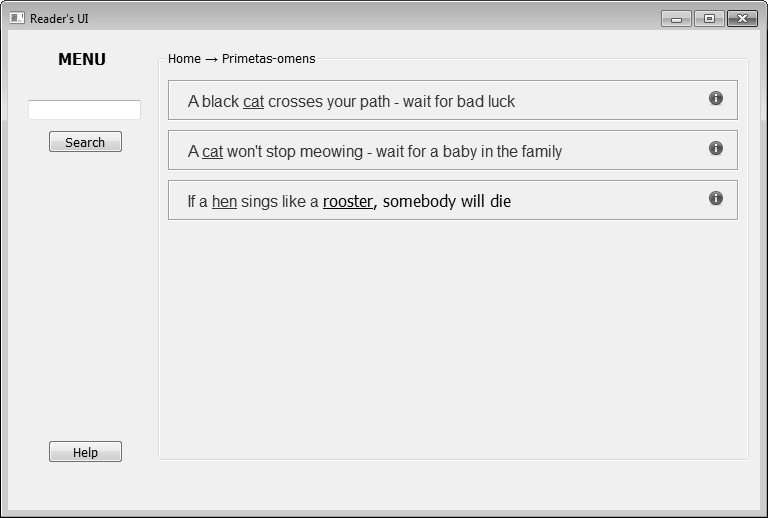Select Primetas-omens in the breadcrumb
The width and height of the screenshot is (768, 518).
click(x=268, y=59)
